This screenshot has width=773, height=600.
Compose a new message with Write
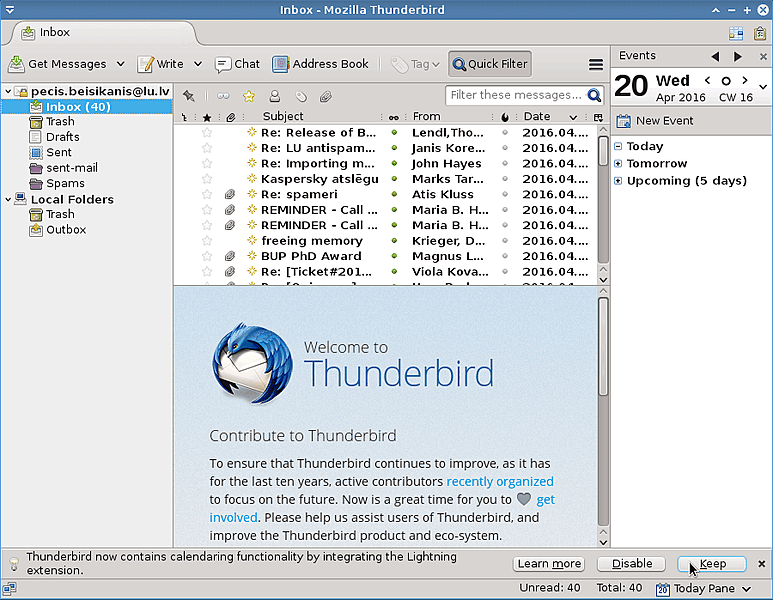tap(161, 64)
